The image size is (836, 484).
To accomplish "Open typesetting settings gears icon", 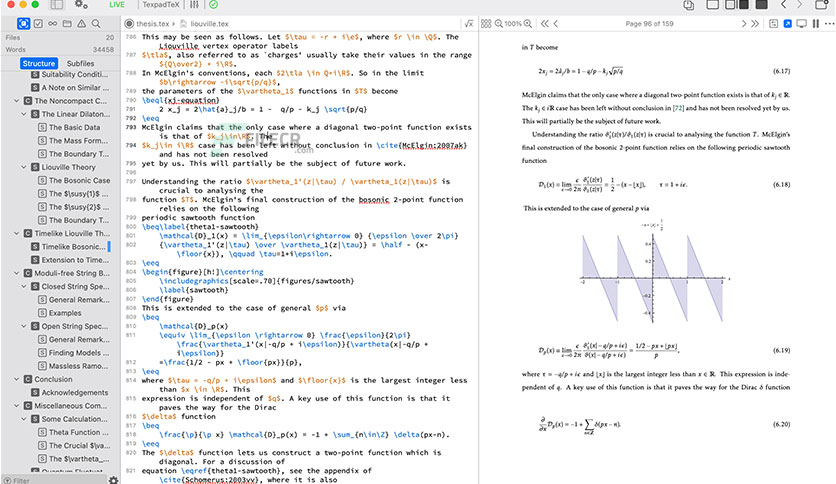I will (x=81, y=5).
